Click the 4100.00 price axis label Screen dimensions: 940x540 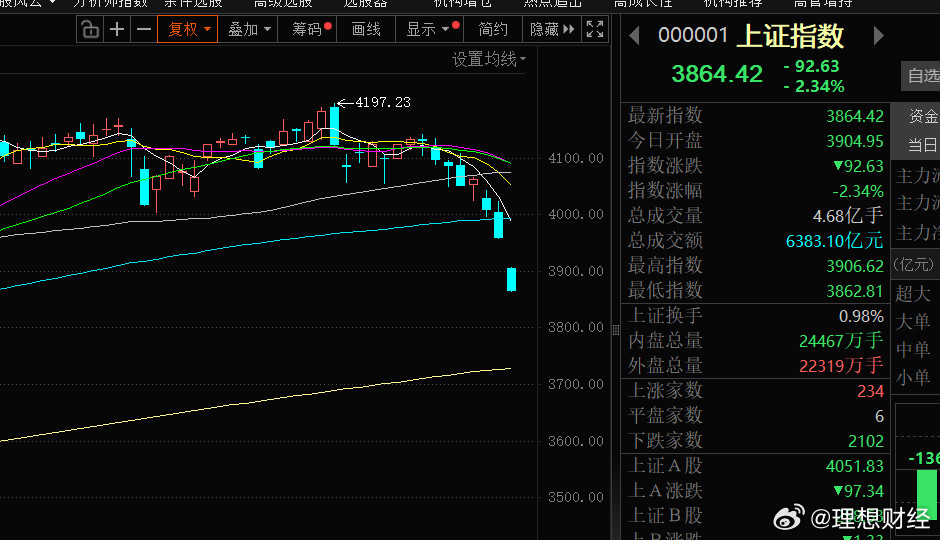(576, 158)
